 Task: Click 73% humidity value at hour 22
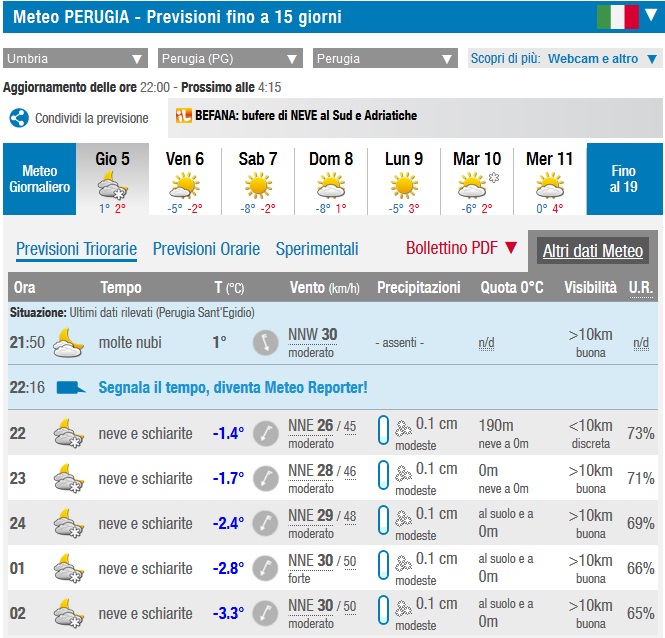pyautogui.click(x=640, y=433)
